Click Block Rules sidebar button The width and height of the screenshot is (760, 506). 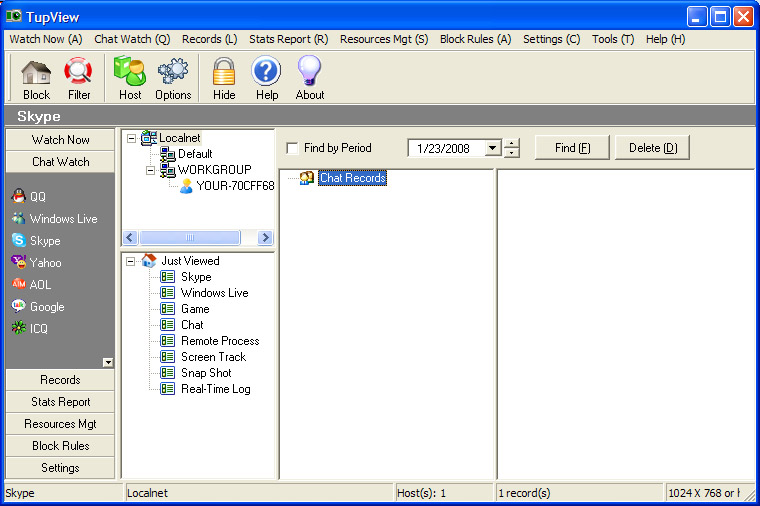61,445
